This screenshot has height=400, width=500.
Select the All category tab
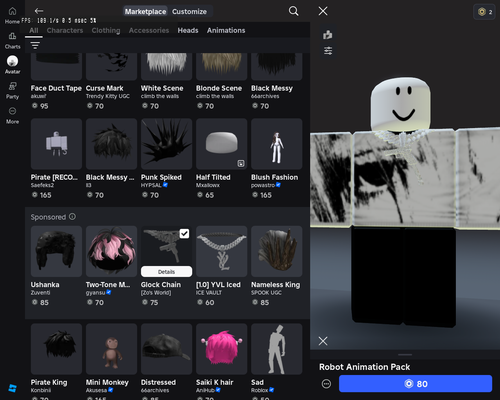point(34,30)
